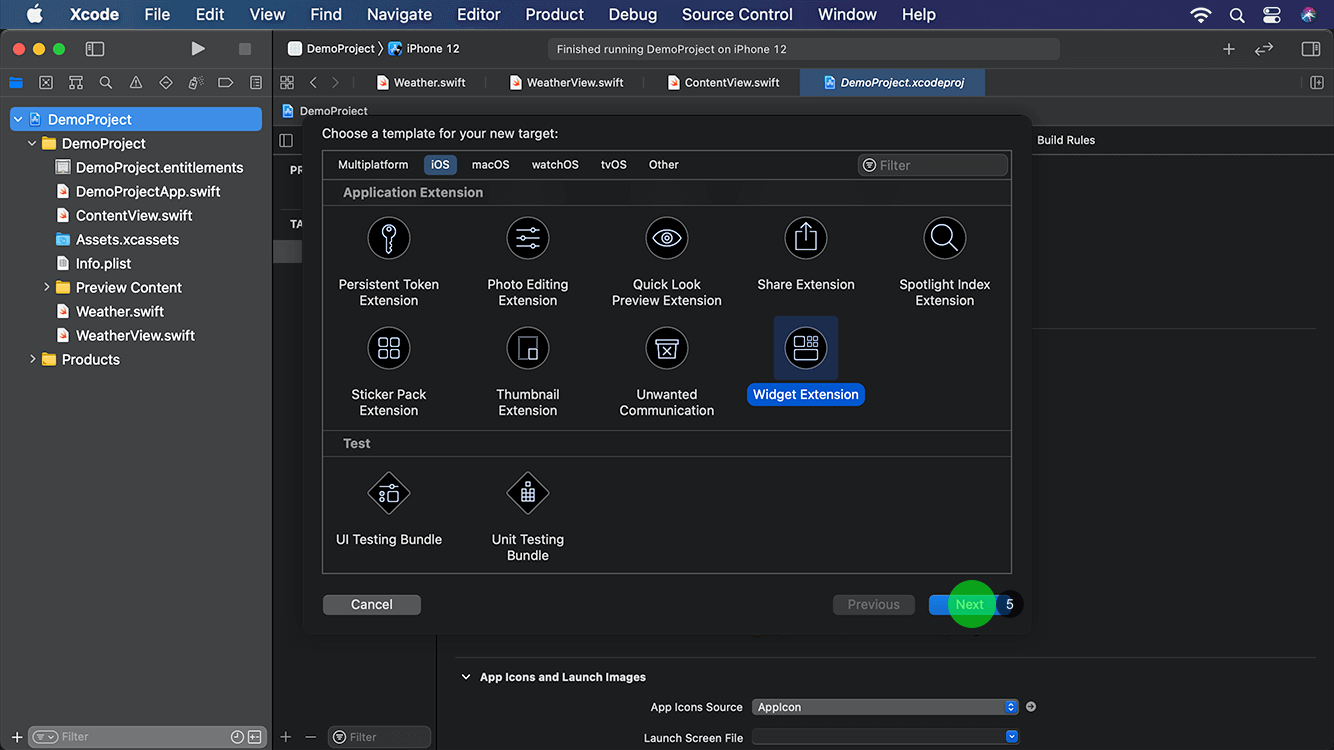Screen dimensions: 1334x750
Task: Click Cancel in the template dialog
Action: [x=372, y=604]
